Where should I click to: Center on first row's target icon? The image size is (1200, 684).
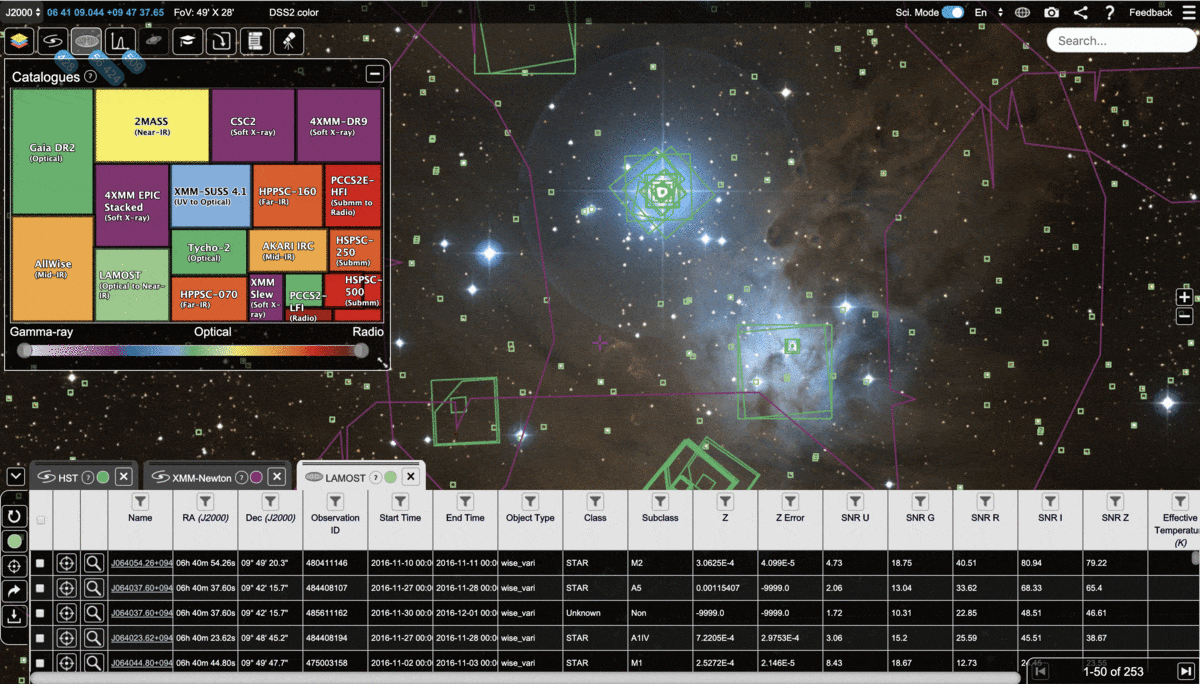(66, 563)
